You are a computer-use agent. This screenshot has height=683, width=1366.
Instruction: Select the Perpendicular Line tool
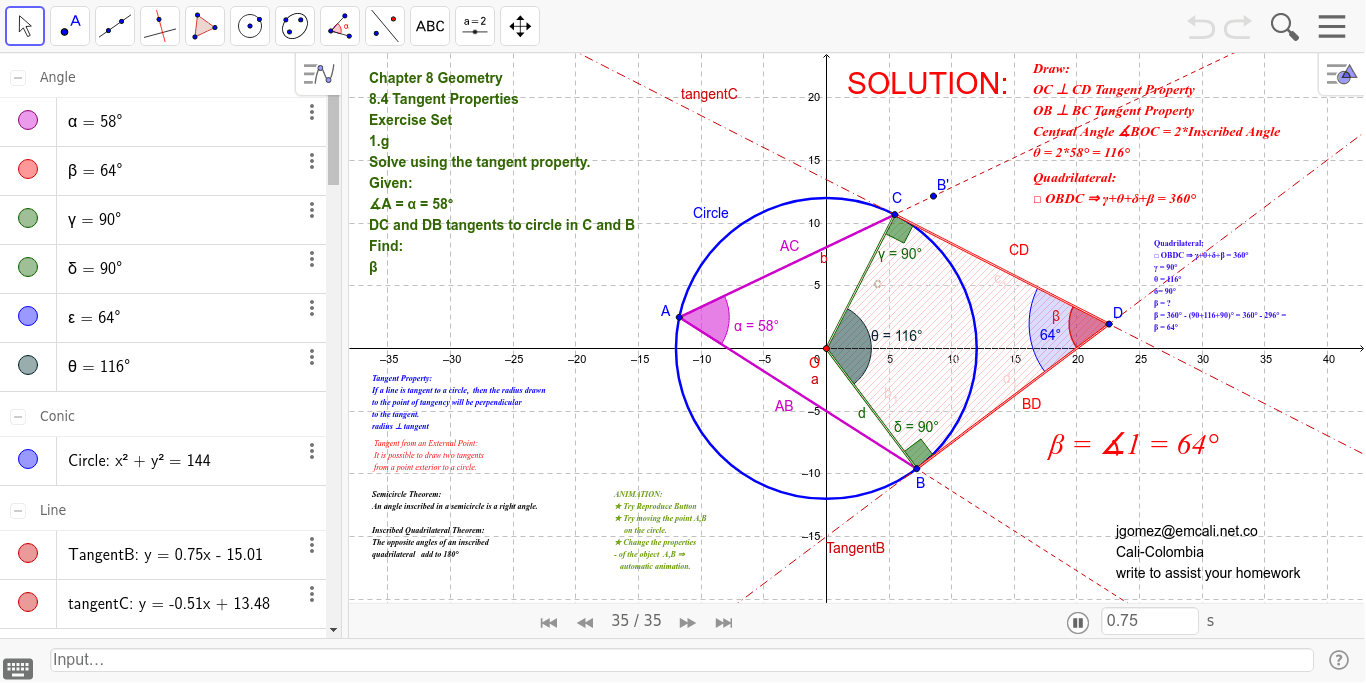160,26
